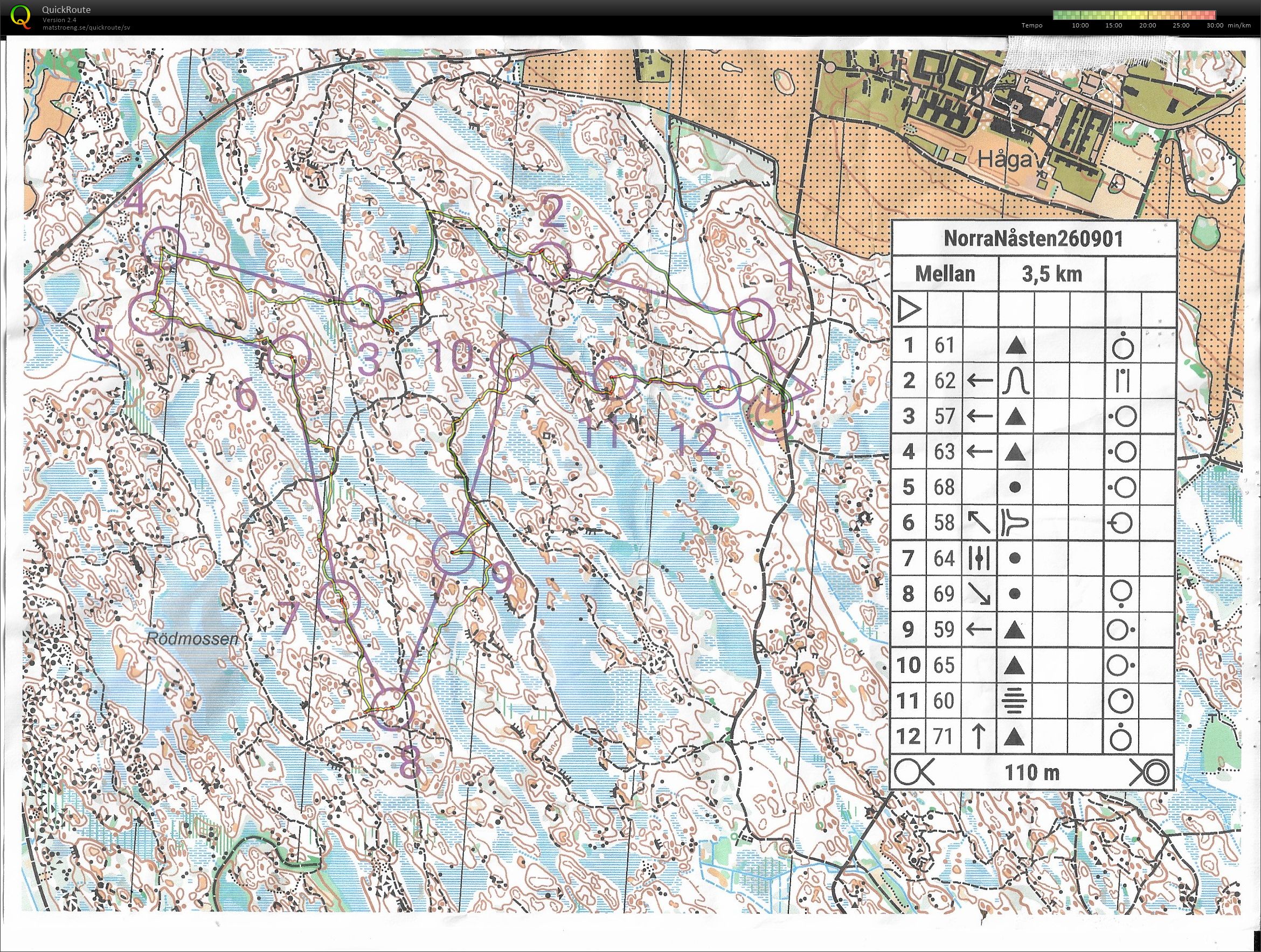Select the marsh lines symbol in row 11 code 60
Viewport: 1261px width, 952px height.
point(1015,700)
